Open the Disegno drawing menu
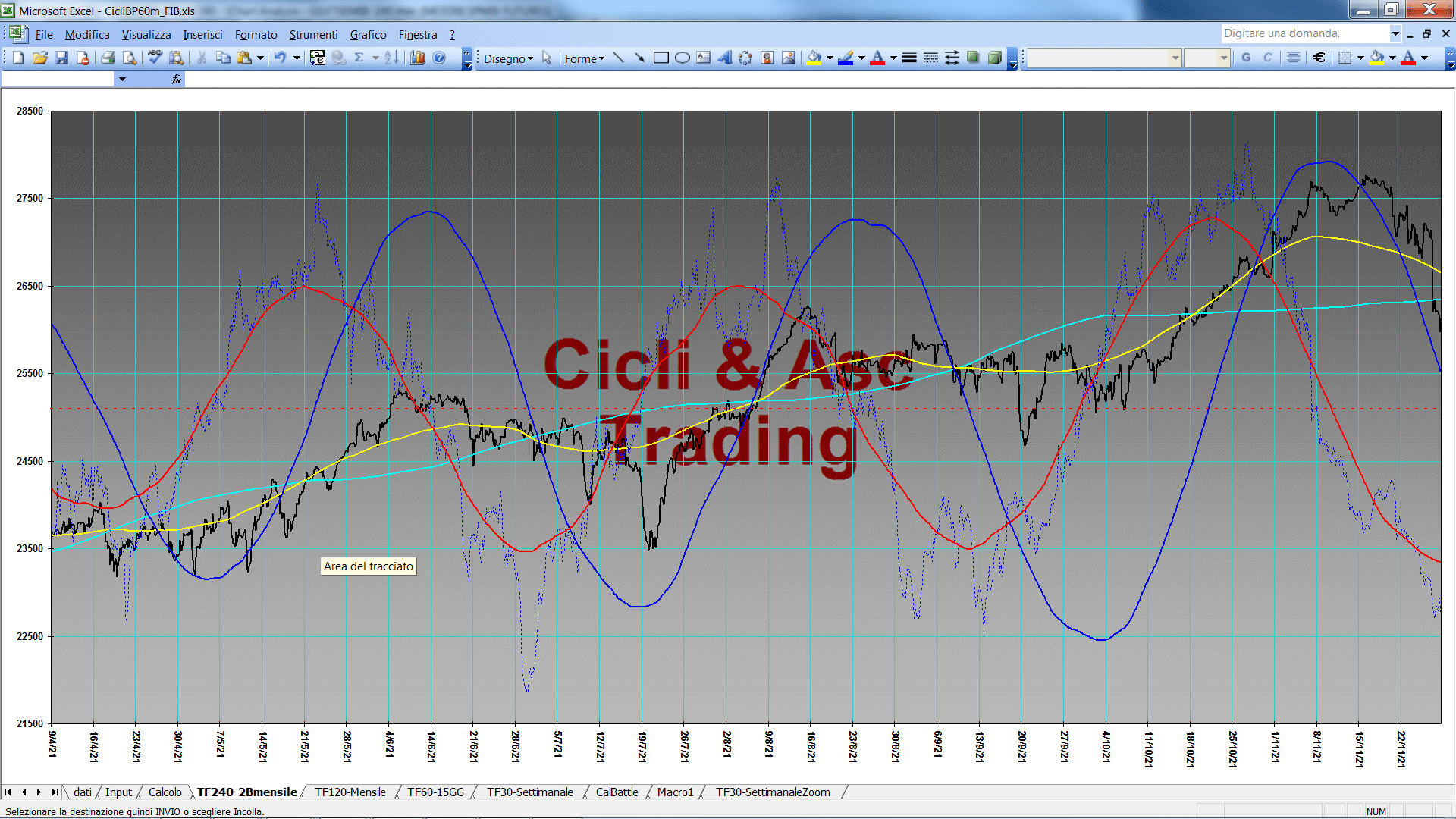The height and width of the screenshot is (819, 1456). [x=509, y=58]
